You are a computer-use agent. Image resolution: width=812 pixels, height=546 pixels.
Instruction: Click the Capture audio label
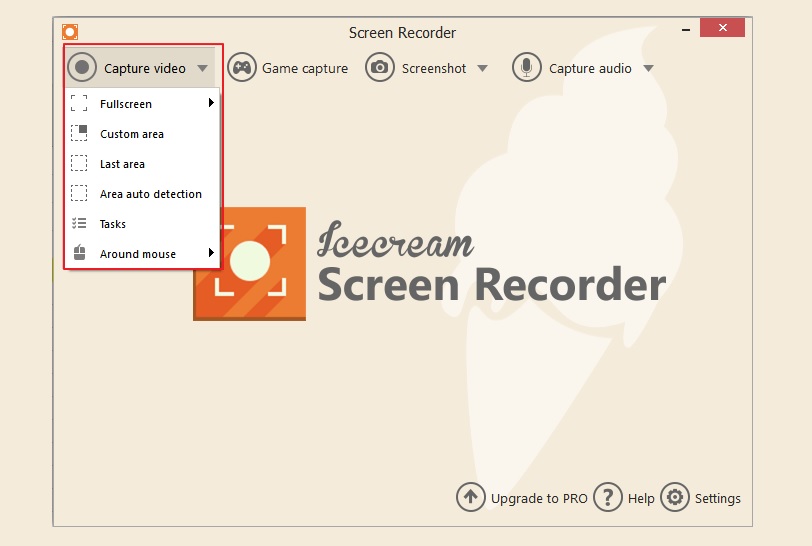tap(590, 68)
